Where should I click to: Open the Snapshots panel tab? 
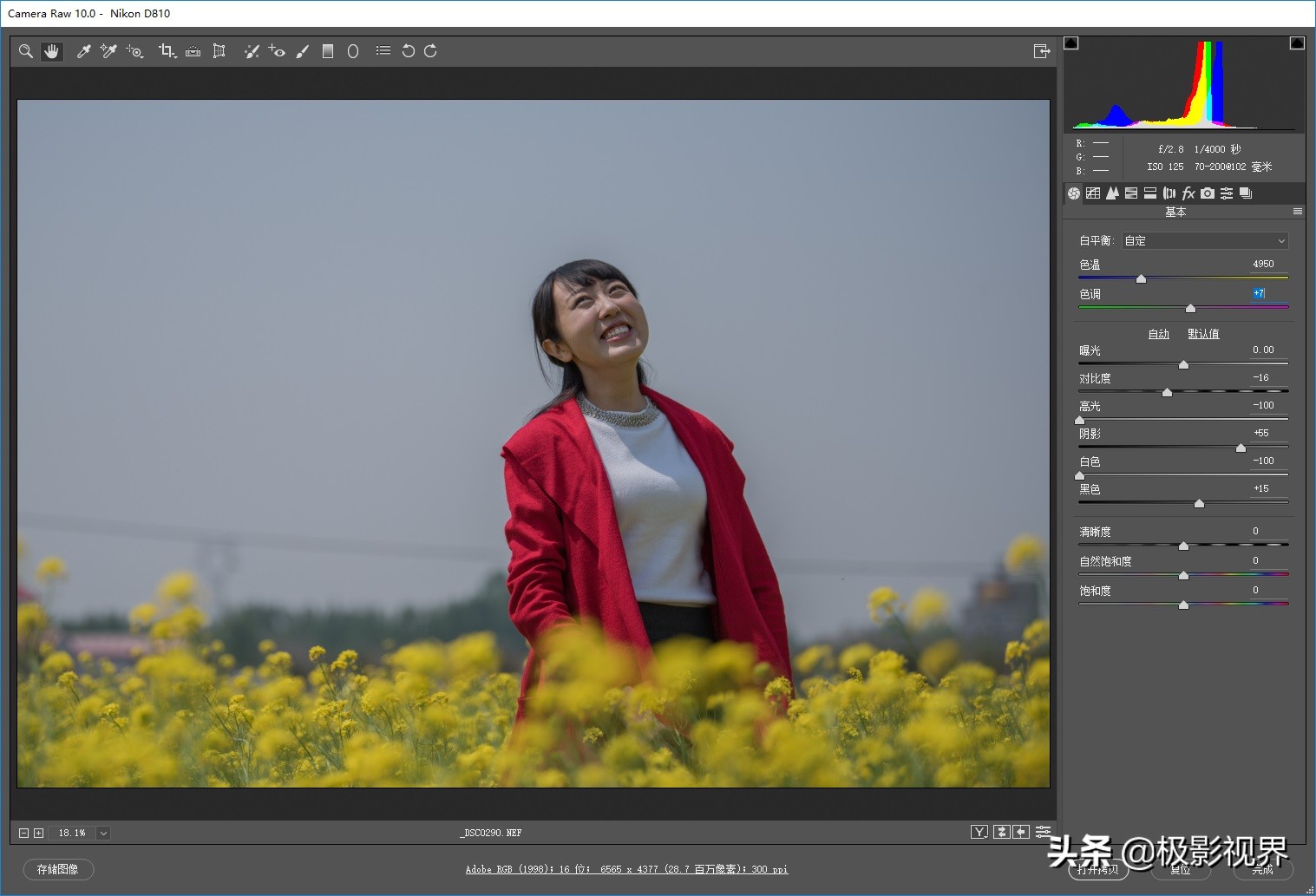click(x=1246, y=193)
